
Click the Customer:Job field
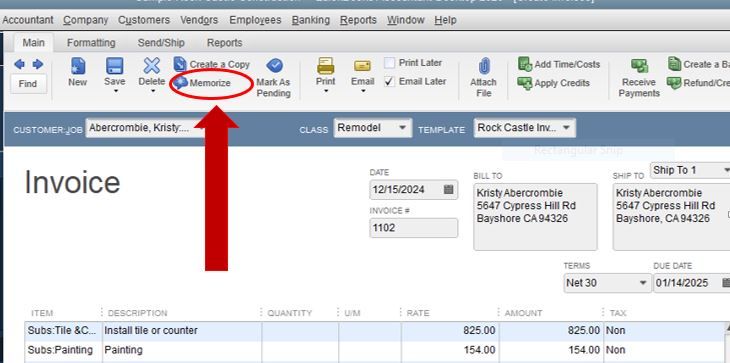click(144, 128)
